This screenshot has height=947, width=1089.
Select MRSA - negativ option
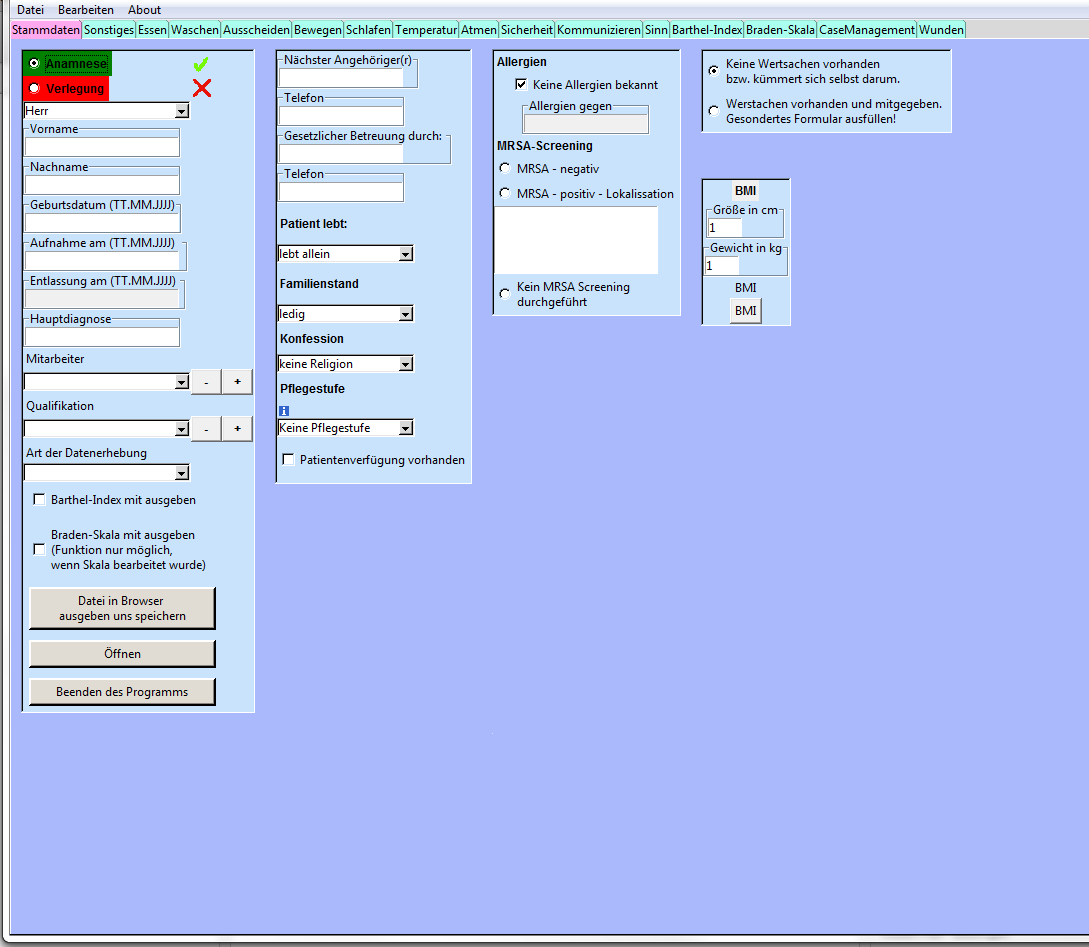coord(505,168)
